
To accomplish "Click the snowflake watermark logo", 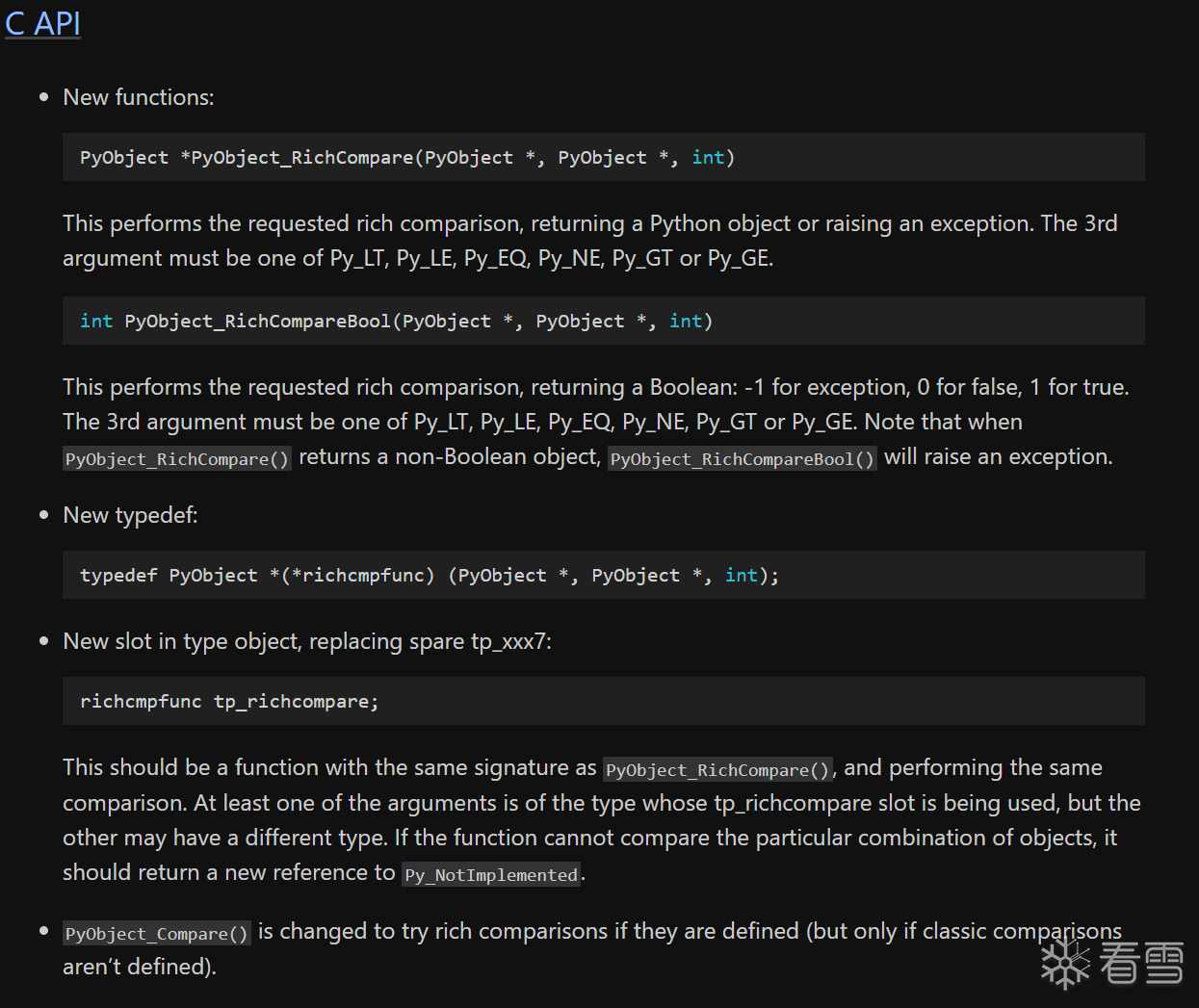I will tap(1064, 963).
